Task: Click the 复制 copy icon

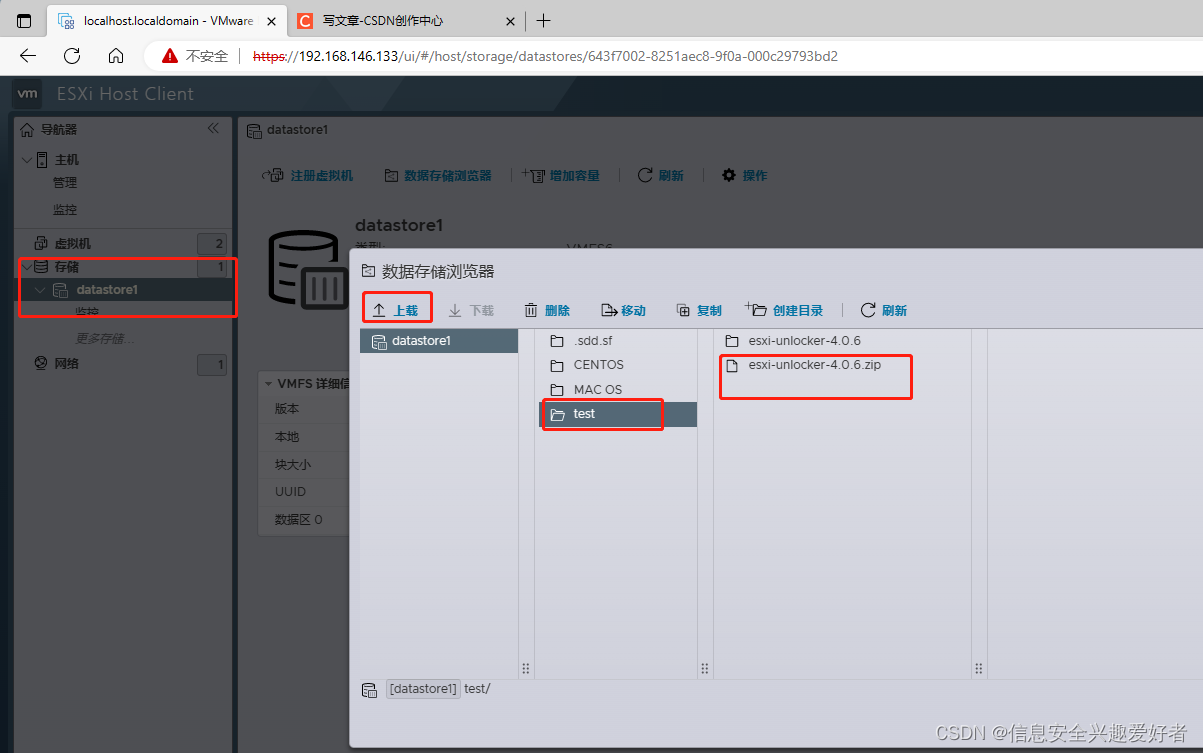Action: pos(681,309)
